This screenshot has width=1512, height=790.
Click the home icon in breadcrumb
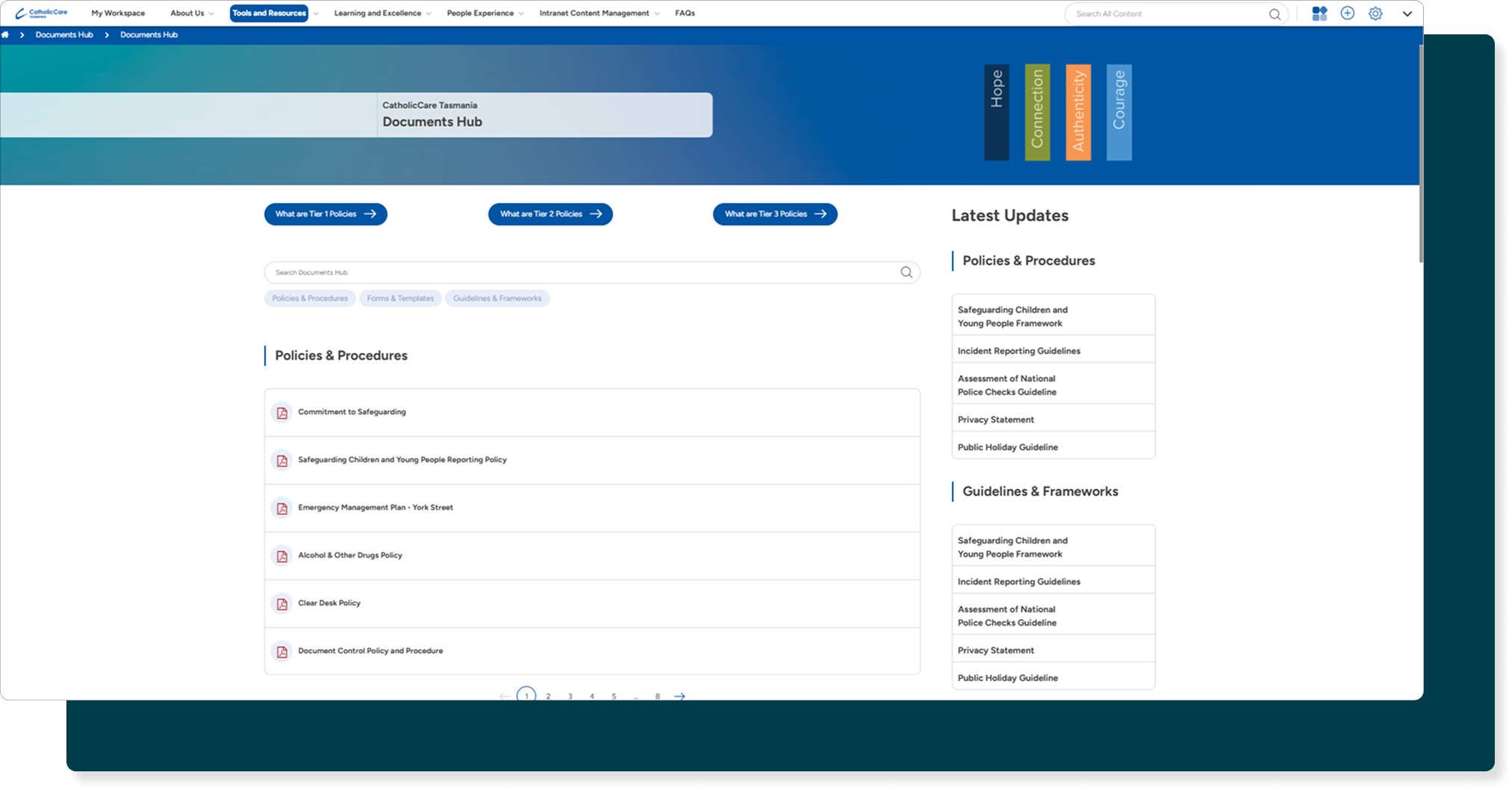click(5, 35)
